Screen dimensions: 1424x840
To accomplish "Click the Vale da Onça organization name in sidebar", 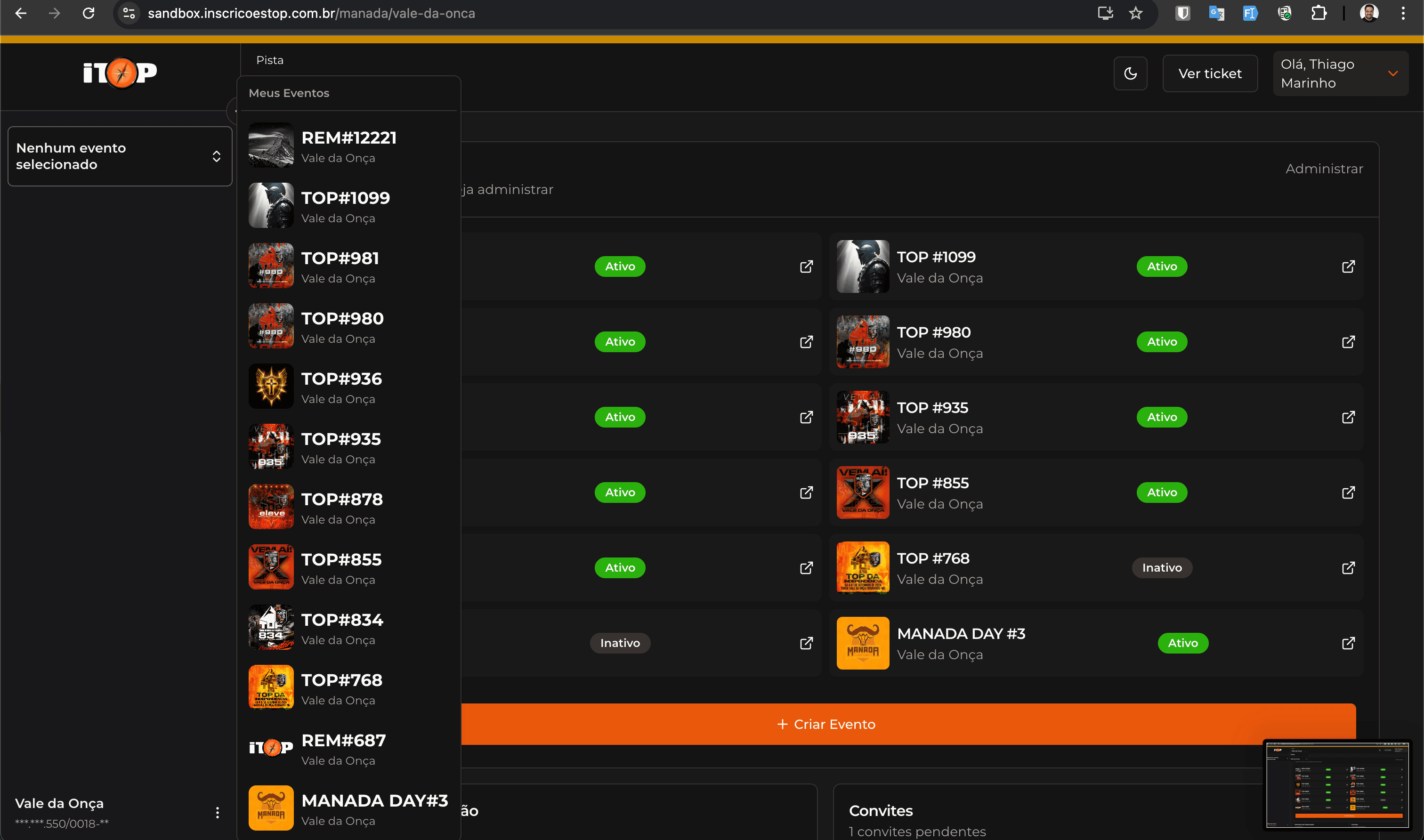I will (59, 803).
